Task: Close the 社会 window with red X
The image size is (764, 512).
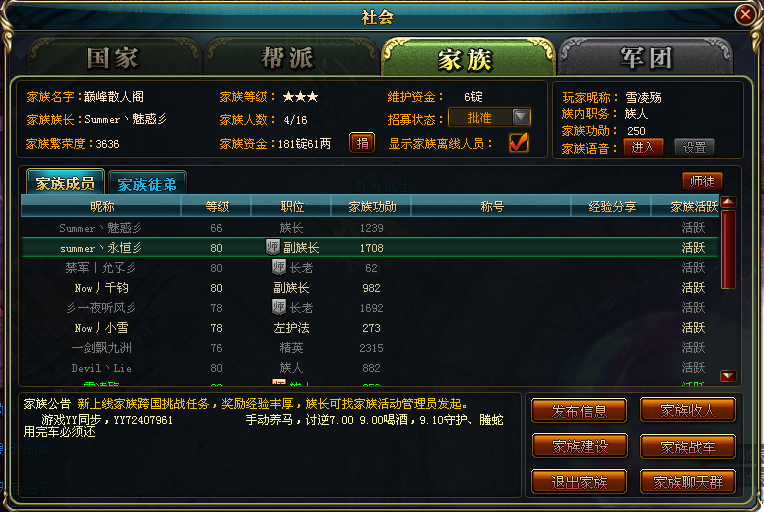Action: click(745, 15)
